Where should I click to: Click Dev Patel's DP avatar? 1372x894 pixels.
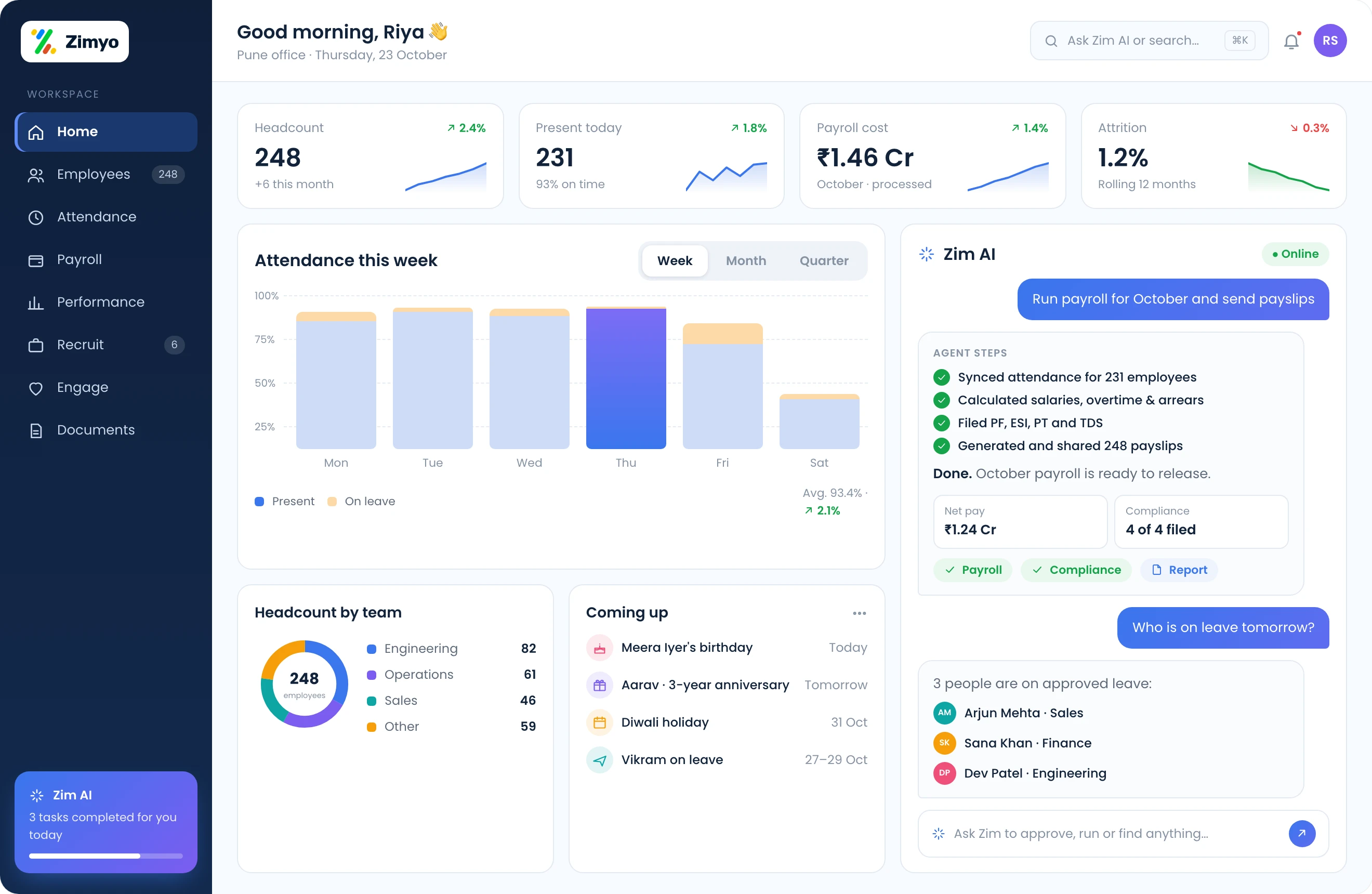tap(944, 773)
